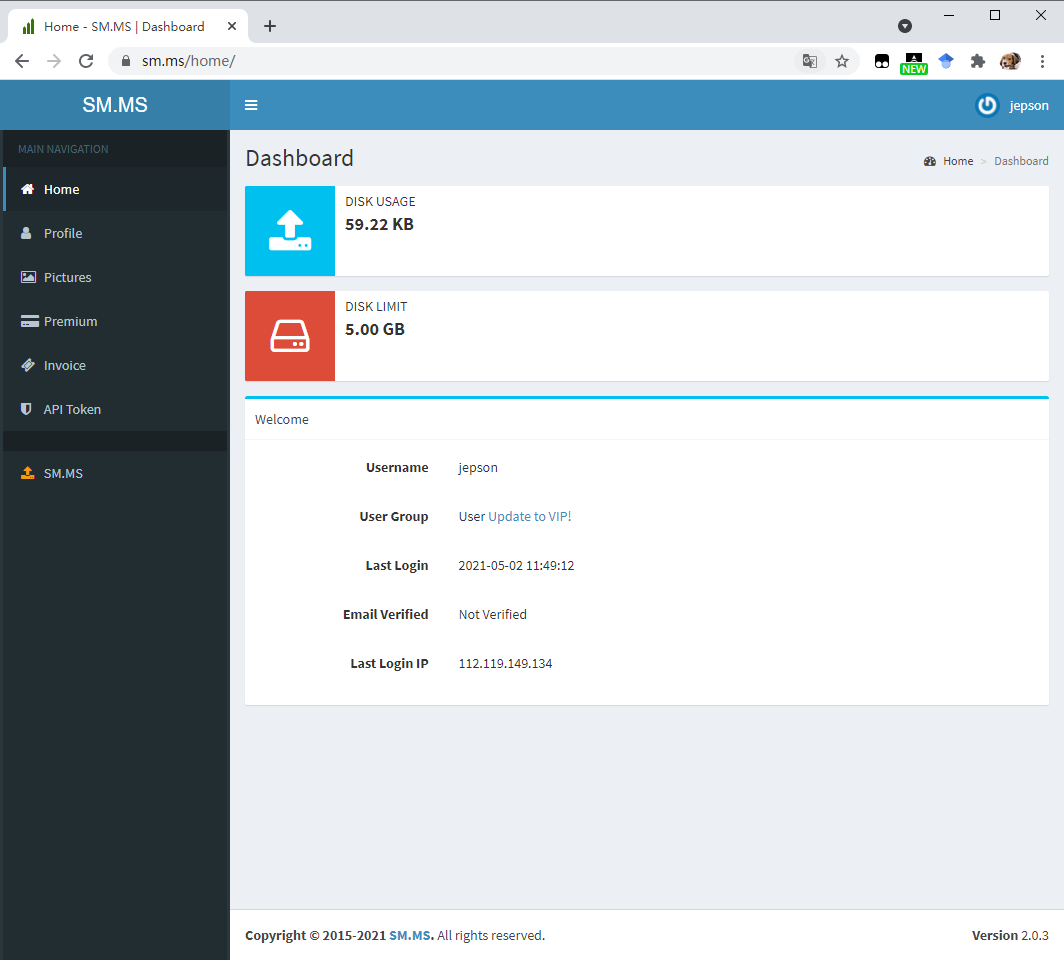
Task: Click the SM.MS logo in header
Action: 115,105
